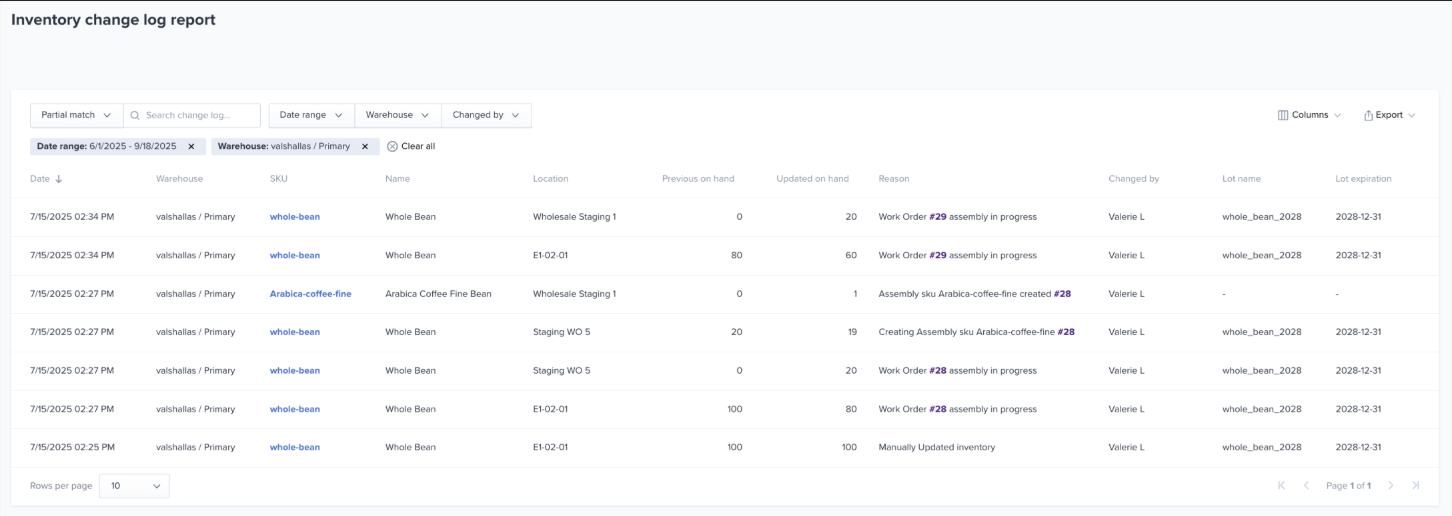Viewport: 1452px width, 516px height.
Task: Open the Columns chooser
Action: (1309, 115)
